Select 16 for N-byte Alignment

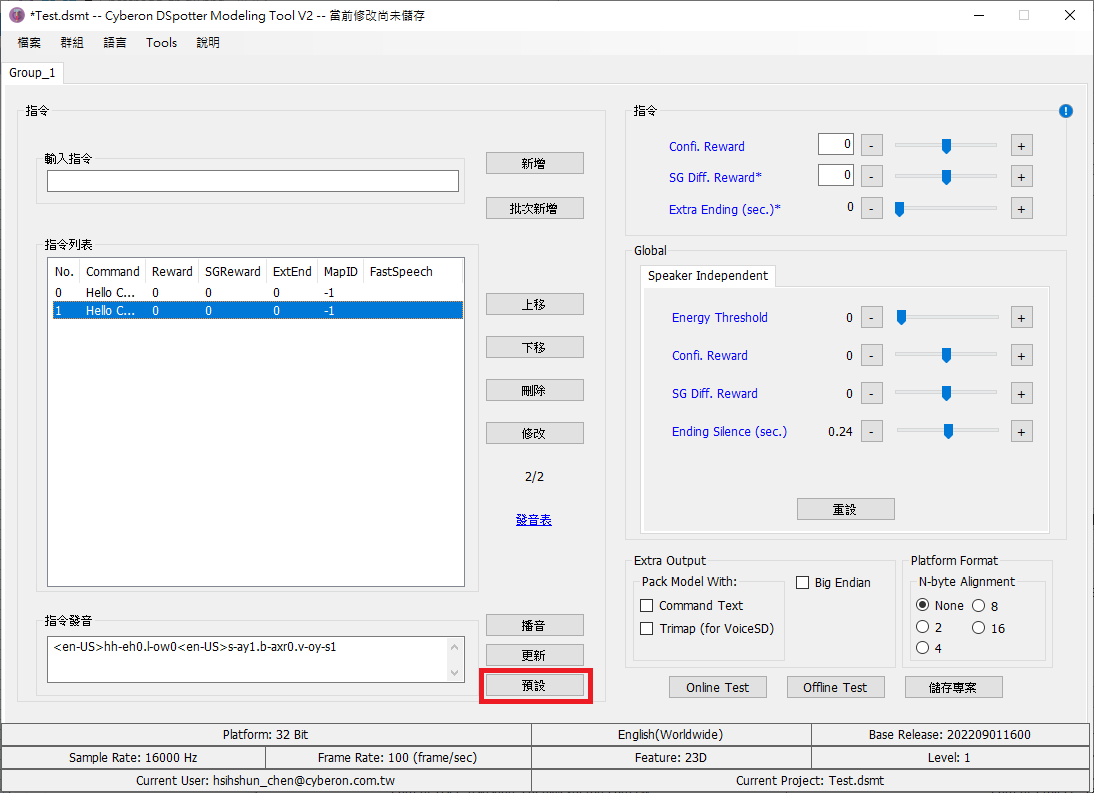point(979,628)
